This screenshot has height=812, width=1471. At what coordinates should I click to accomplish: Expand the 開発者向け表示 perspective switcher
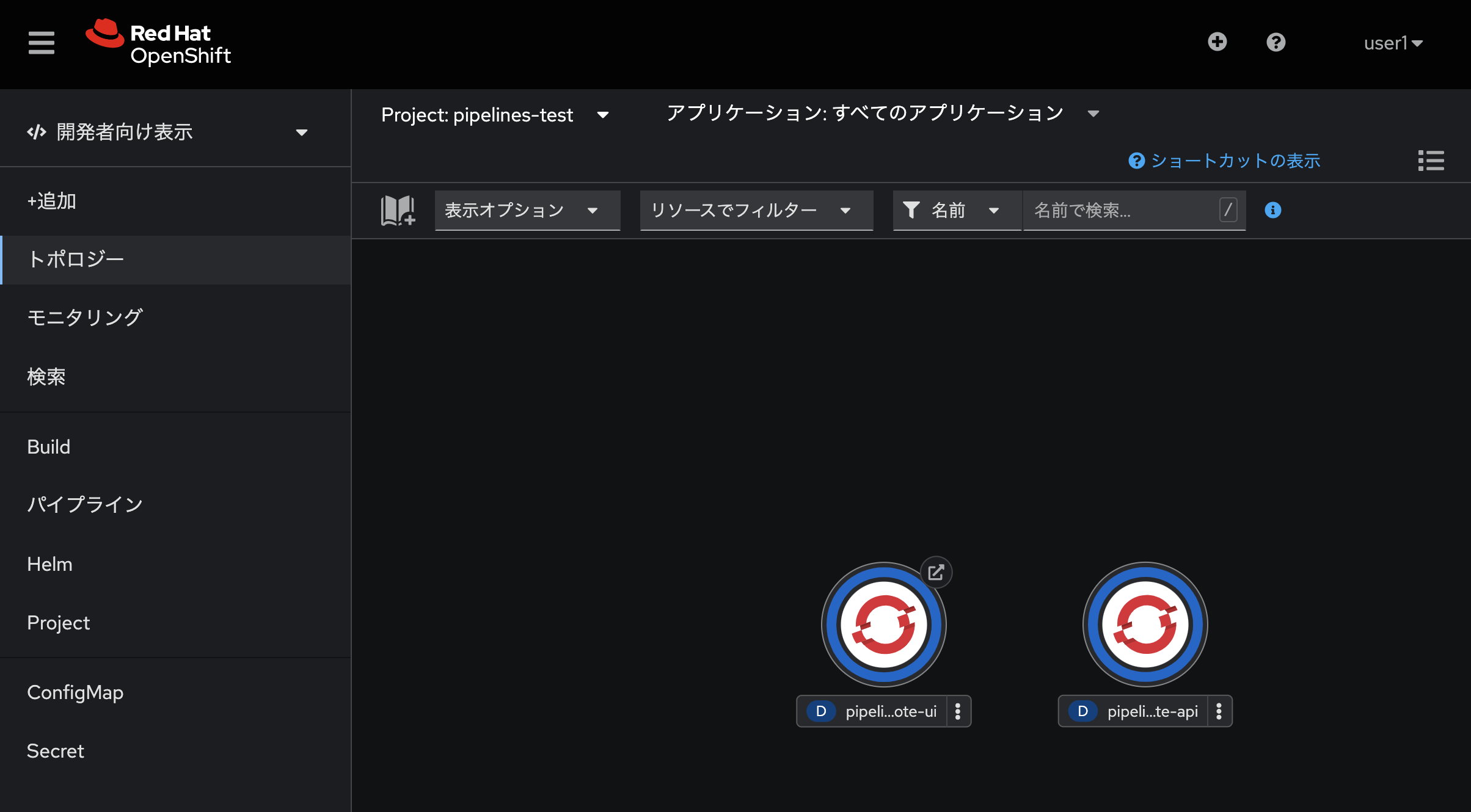pos(167,132)
